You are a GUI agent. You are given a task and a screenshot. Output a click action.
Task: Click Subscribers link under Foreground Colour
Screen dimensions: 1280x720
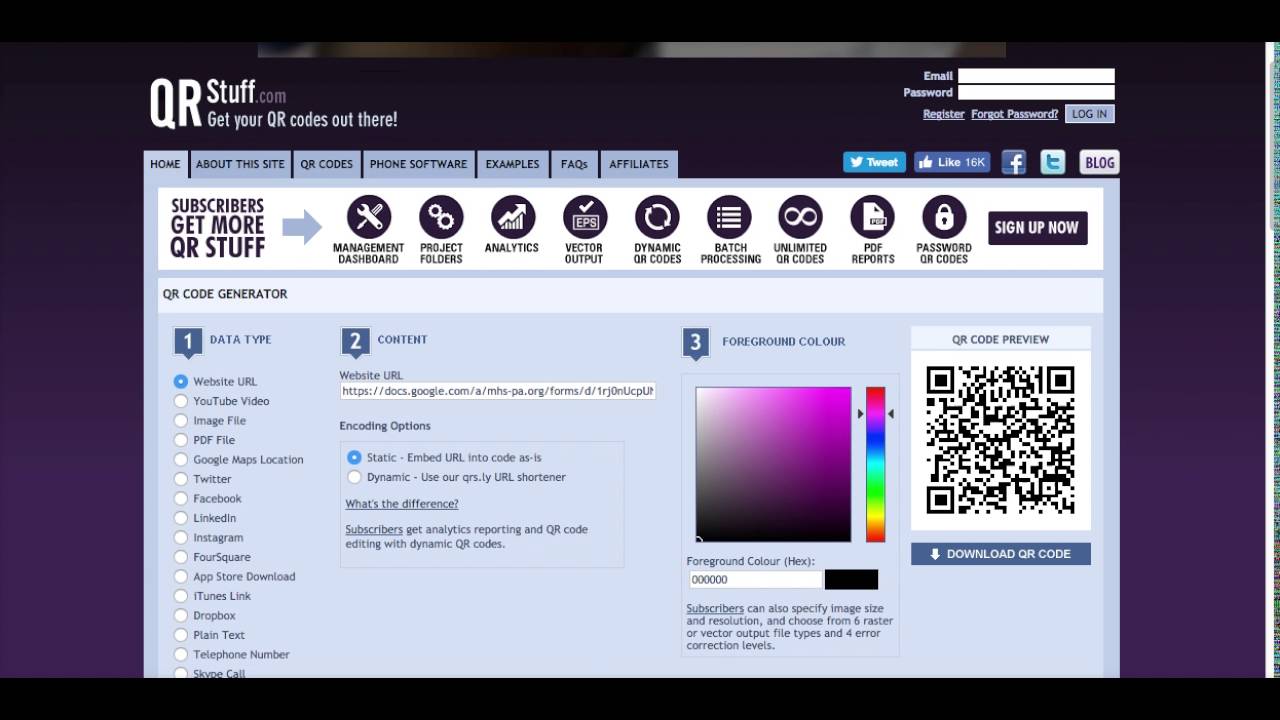coord(715,608)
